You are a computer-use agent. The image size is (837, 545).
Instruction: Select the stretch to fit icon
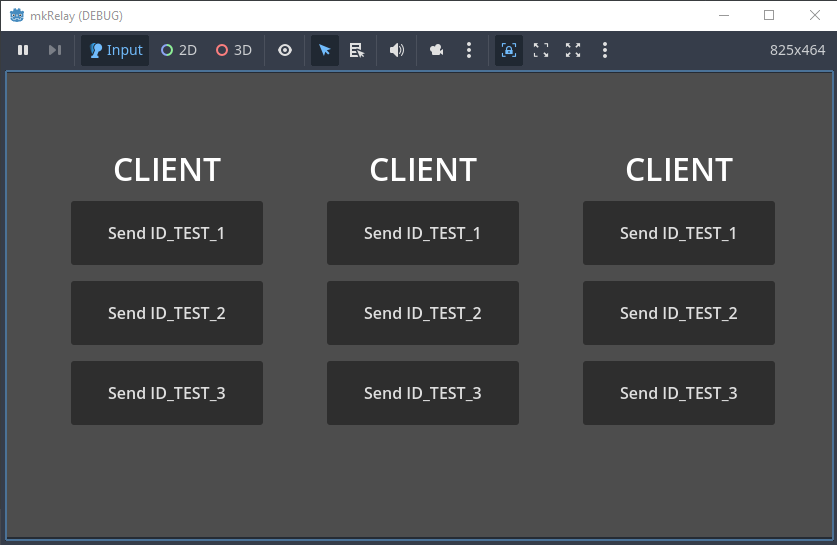click(573, 50)
